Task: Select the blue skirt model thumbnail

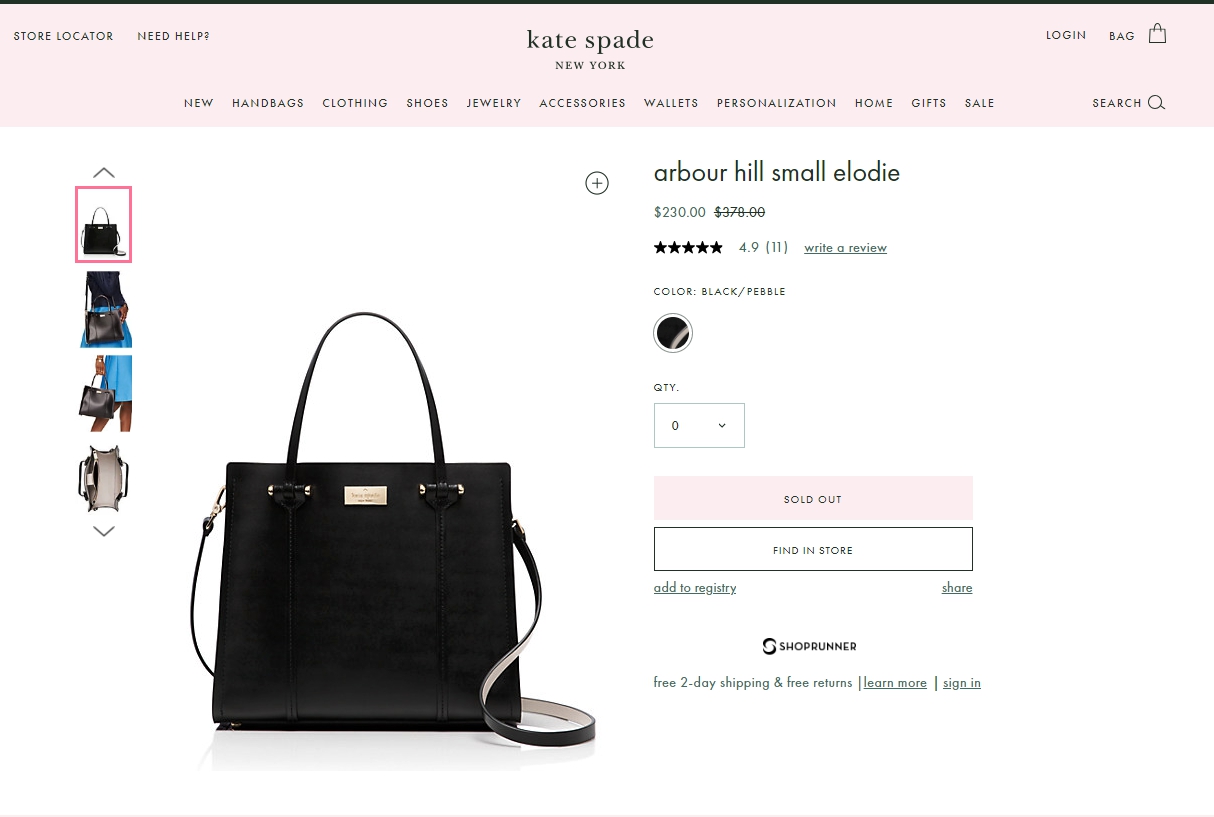Action: click(x=106, y=393)
